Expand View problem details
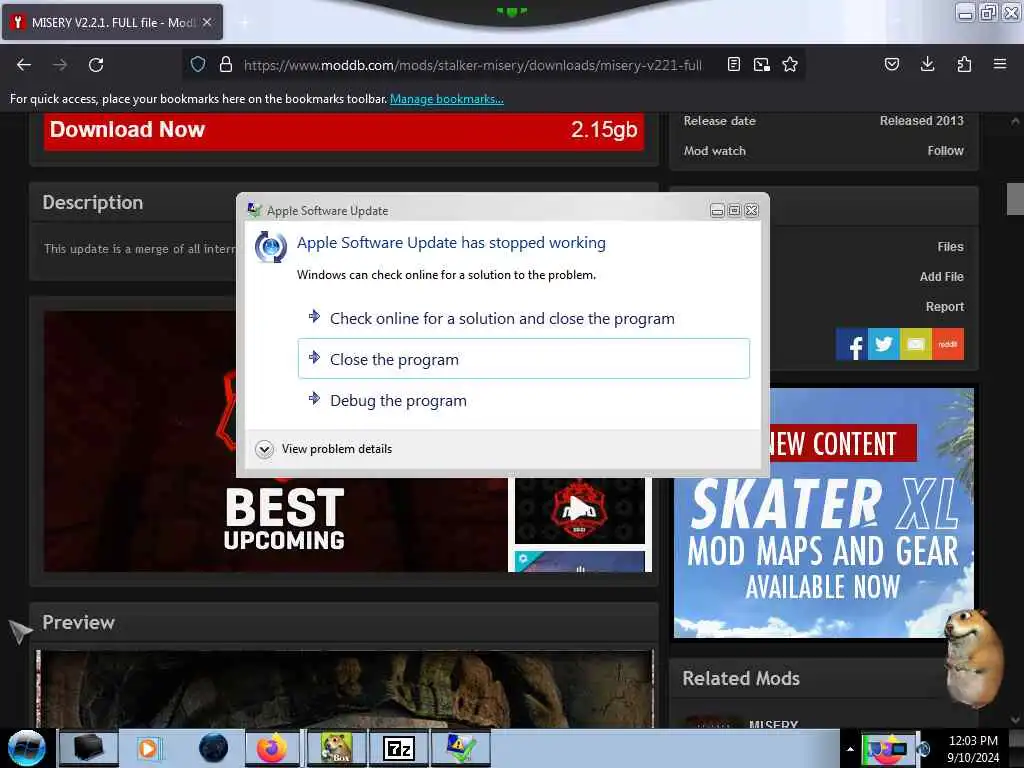 coord(324,449)
